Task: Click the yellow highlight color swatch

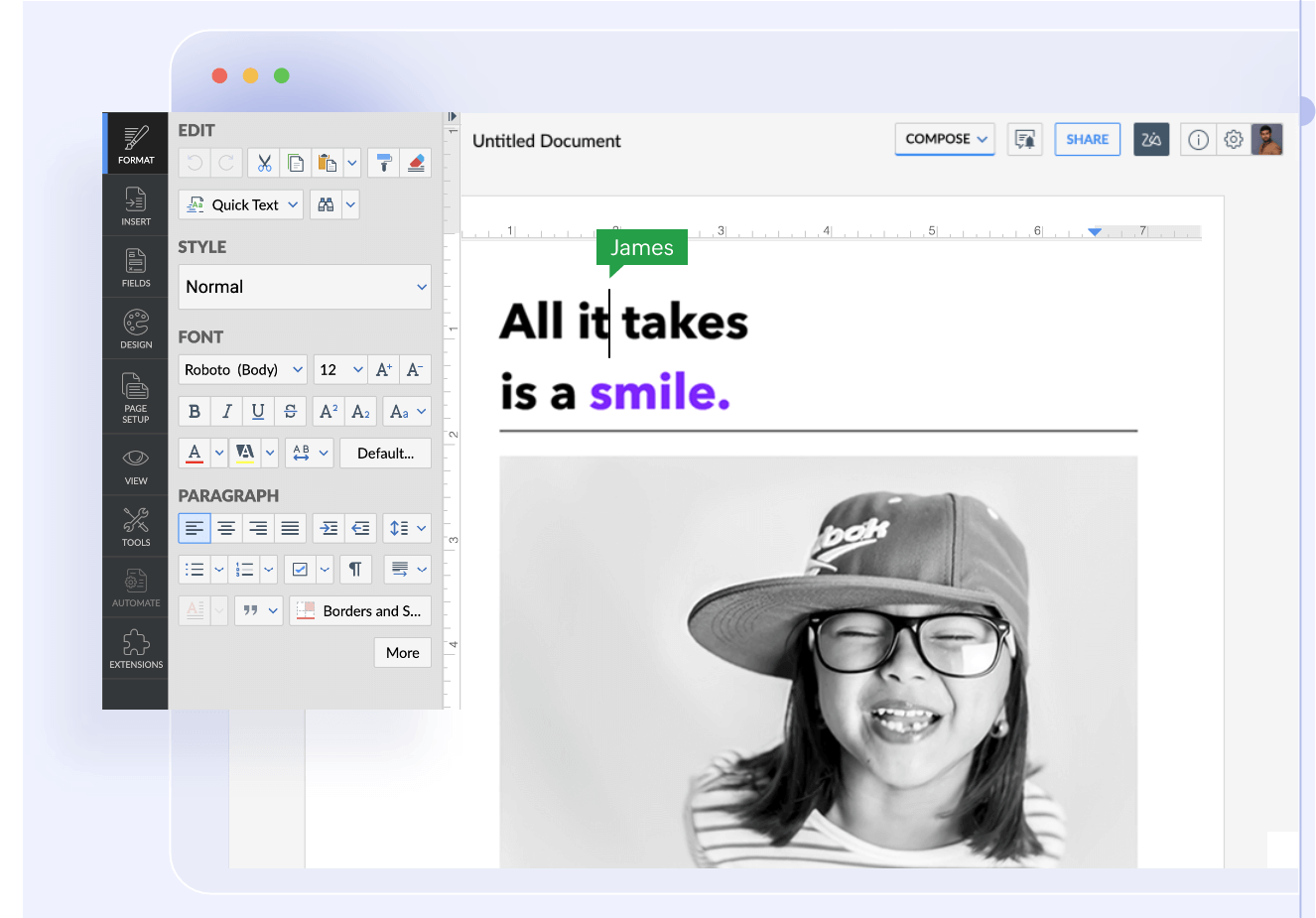Action: pyautogui.click(x=245, y=453)
